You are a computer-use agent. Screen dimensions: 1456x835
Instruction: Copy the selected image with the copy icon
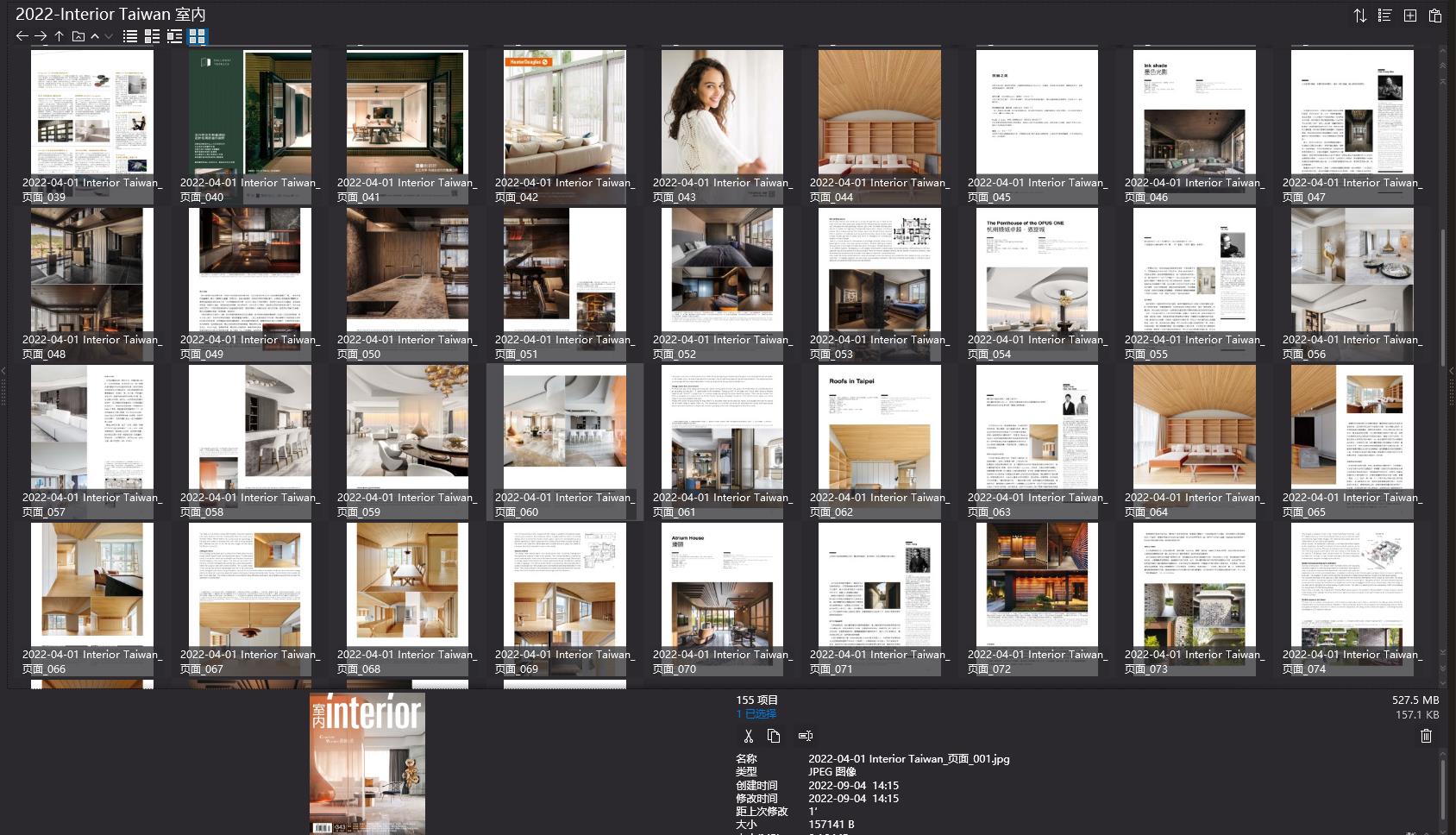tap(774, 735)
